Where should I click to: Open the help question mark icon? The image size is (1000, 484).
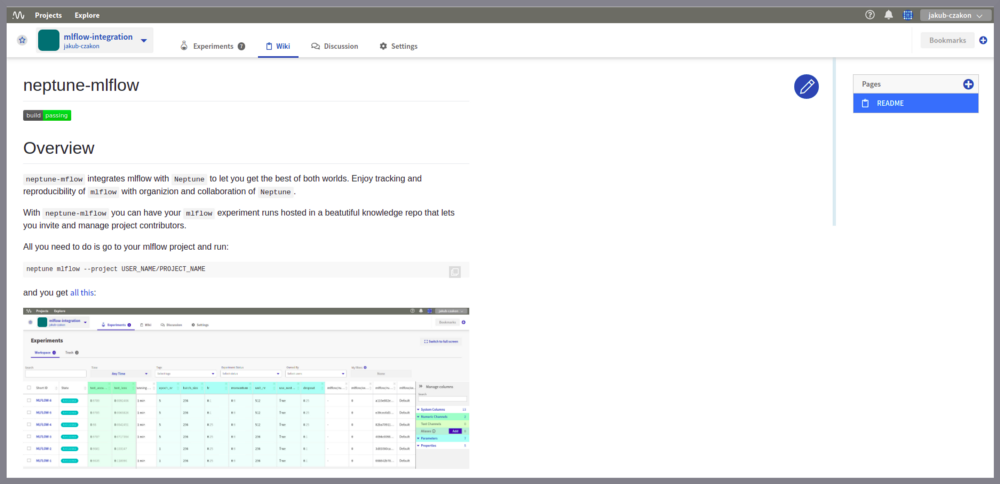pyautogui.click(x=870, y=15)
